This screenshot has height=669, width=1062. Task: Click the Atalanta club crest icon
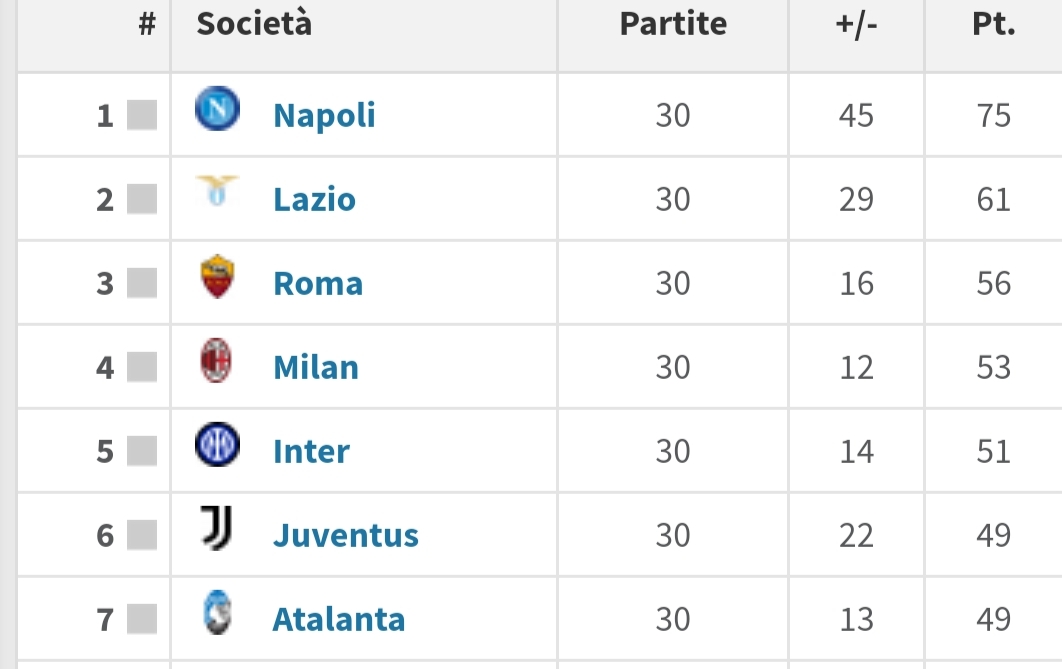pyautogui.click(x=217, y=613)
